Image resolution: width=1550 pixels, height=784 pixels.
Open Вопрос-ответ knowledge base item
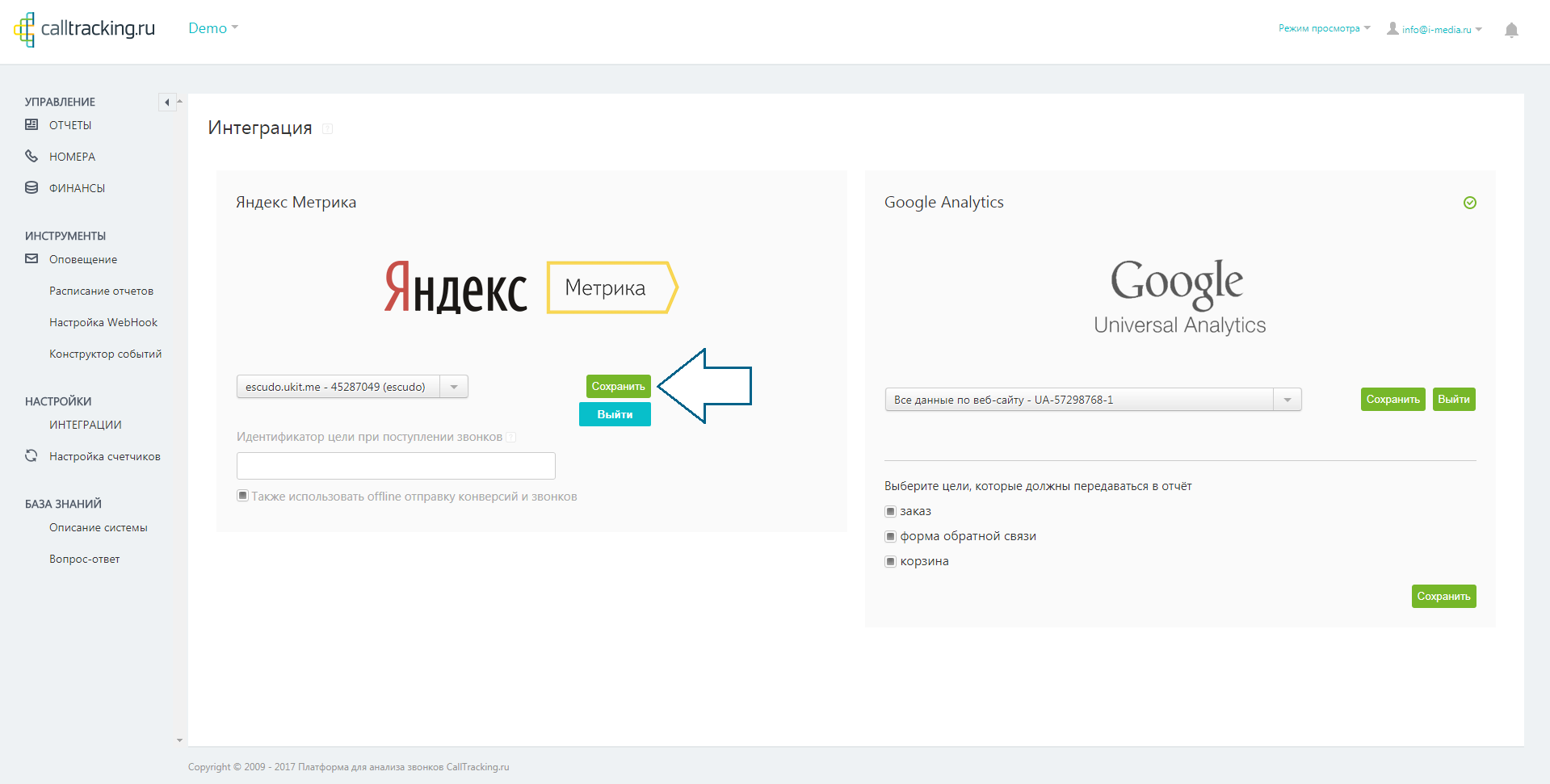coord(85,559)
